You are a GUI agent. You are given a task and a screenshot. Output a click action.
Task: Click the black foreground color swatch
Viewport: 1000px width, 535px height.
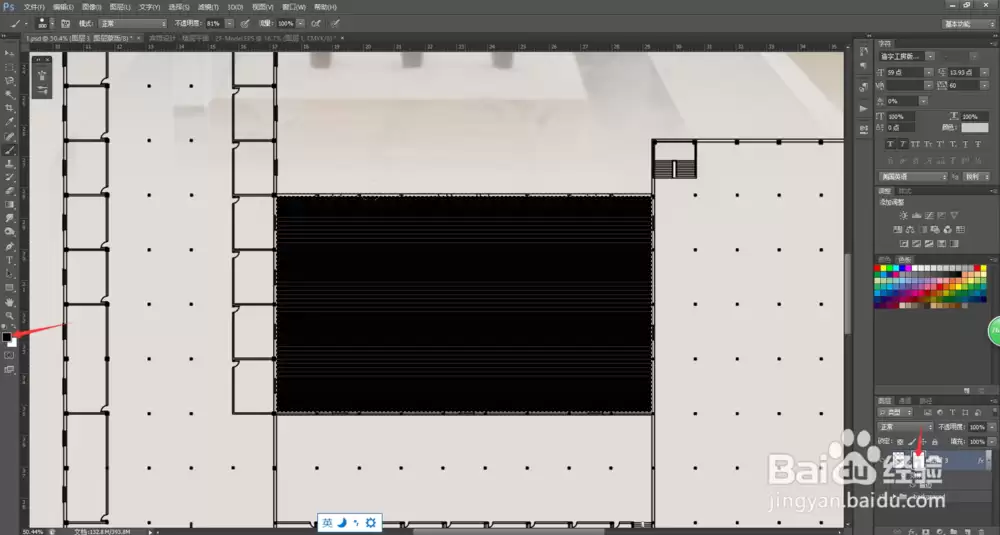pos(6,337)
